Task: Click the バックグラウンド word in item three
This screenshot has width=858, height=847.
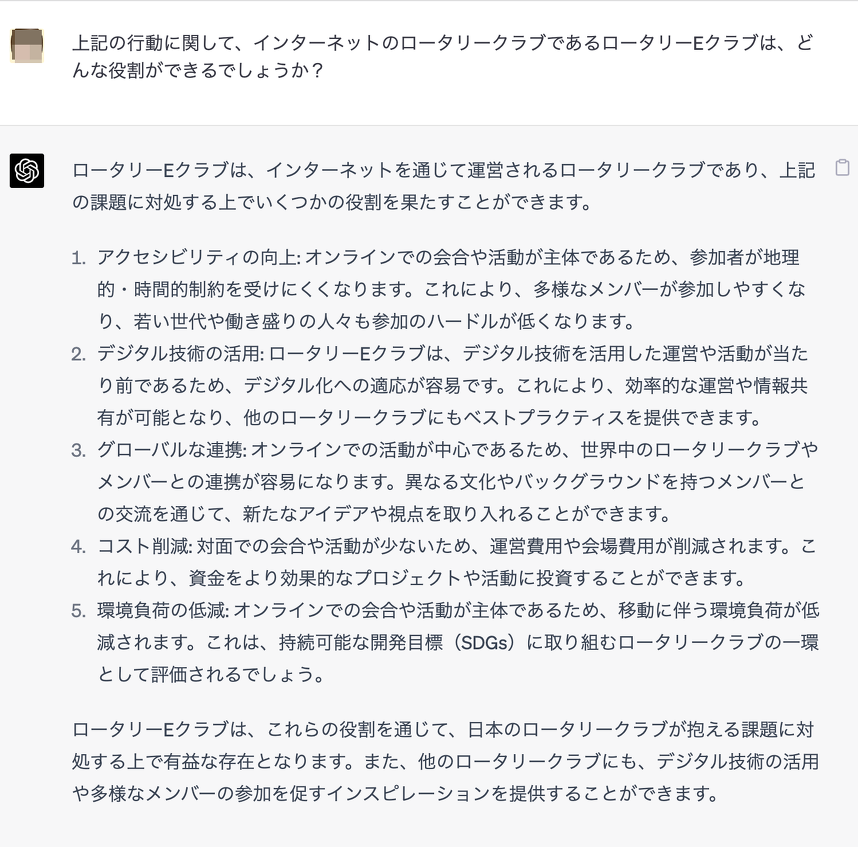Action: click(605, 482)
